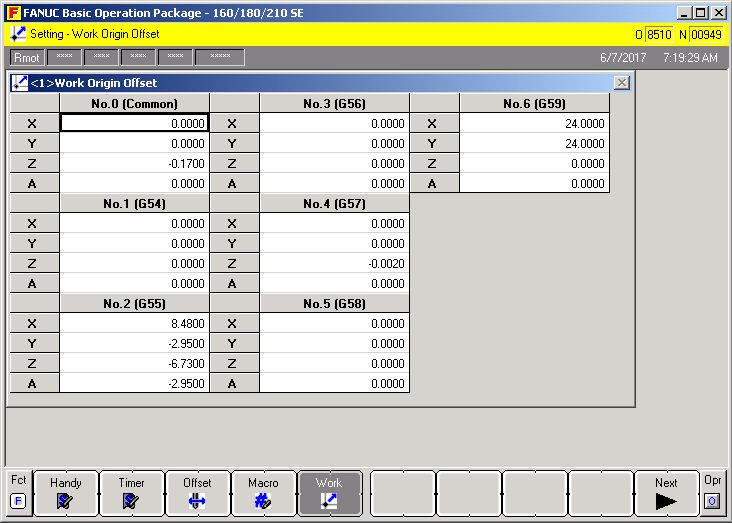Click the N sequence number field 00949

pos(706,34)
